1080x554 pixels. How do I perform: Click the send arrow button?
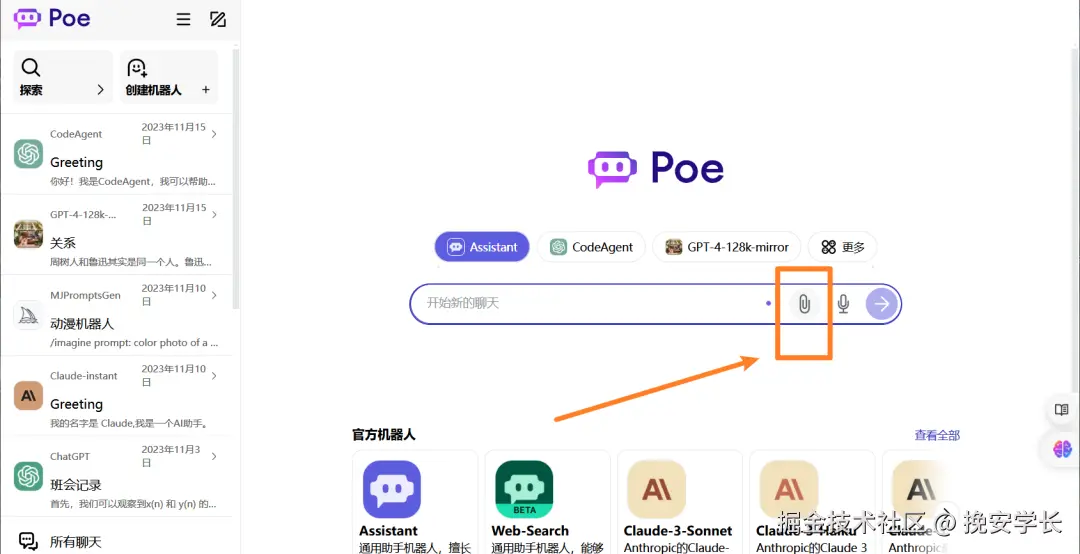click(882, 304)
